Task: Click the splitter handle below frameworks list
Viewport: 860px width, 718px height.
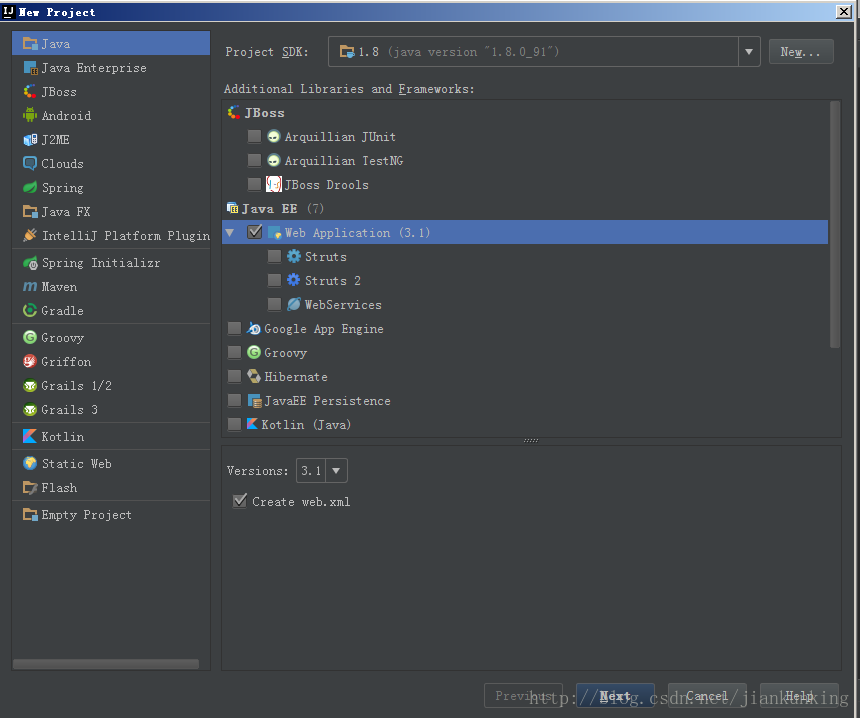Action: [531, 440]
